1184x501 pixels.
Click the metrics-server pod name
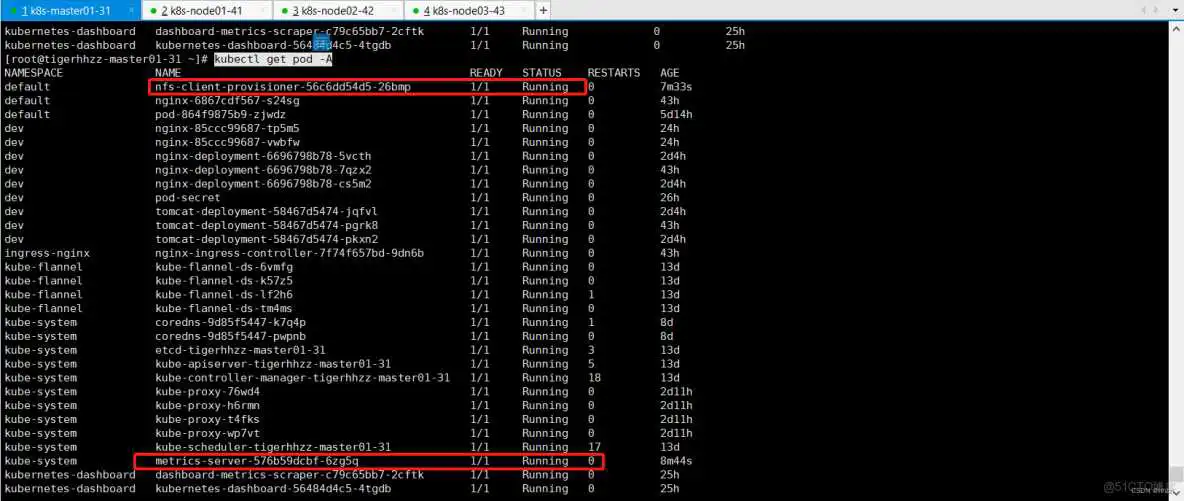coord(257,461)
